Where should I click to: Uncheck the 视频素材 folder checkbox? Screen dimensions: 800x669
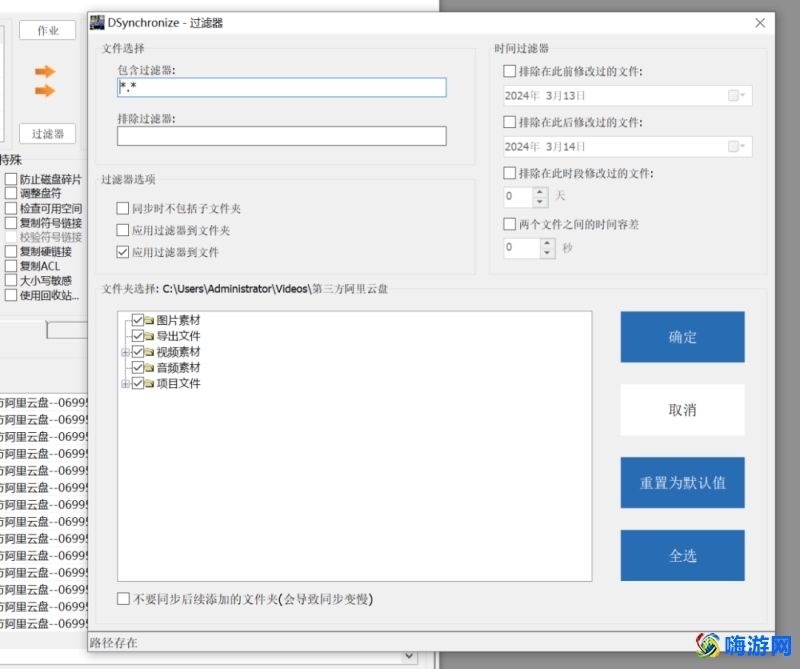click(138, 352)
